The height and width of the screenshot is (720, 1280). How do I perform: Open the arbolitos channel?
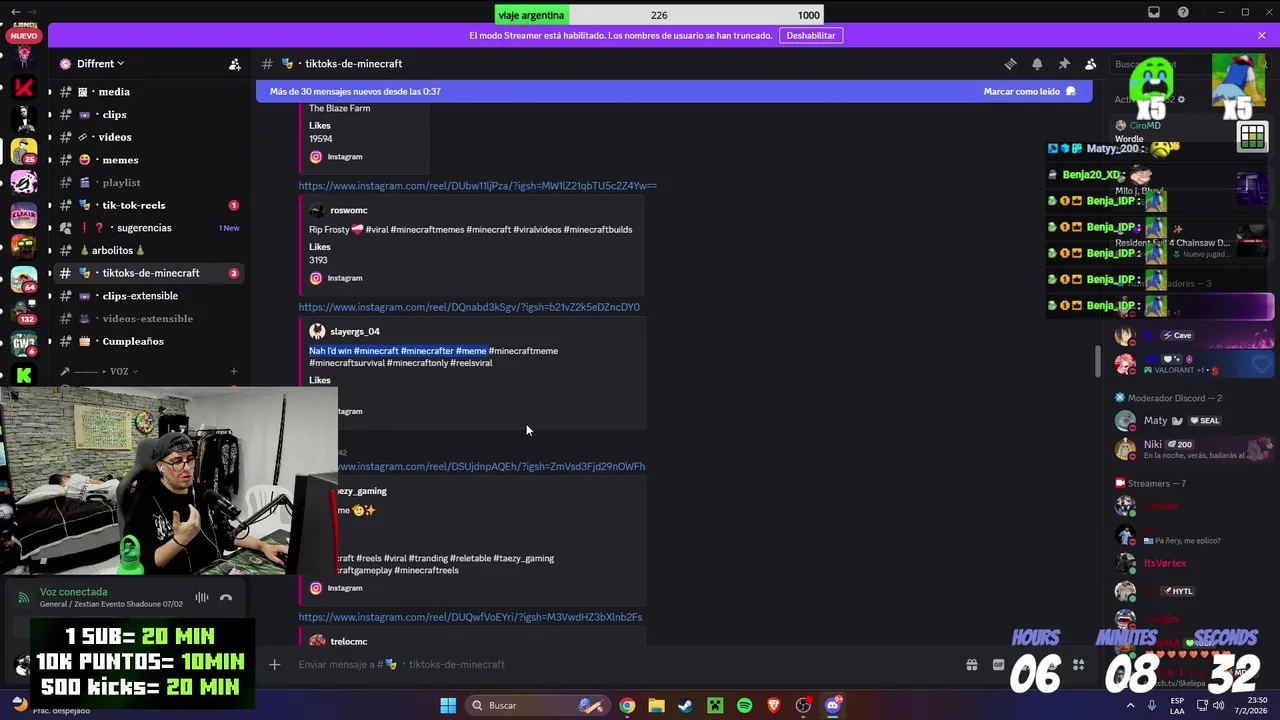(149, 251)
